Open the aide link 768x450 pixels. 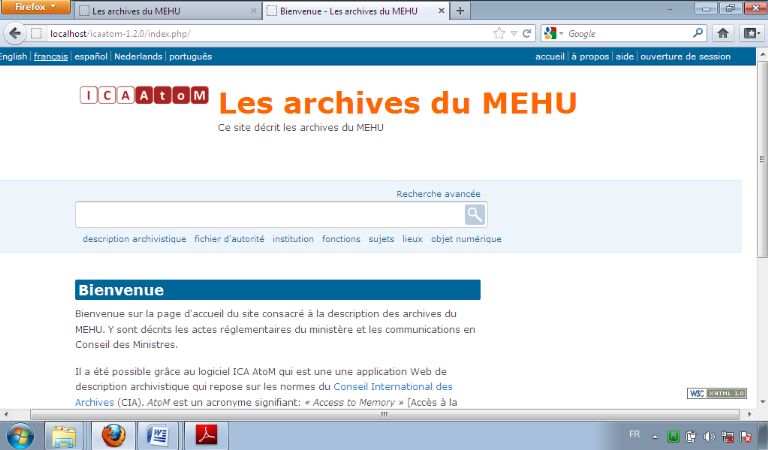coord(624,56)
